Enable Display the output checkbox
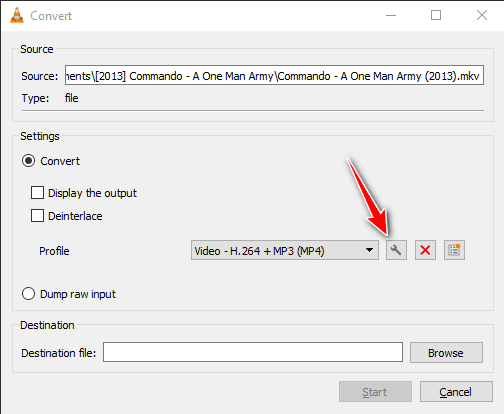Image resolution: width=504 pixels, height=414 pixels. click(x=37, y=193)
